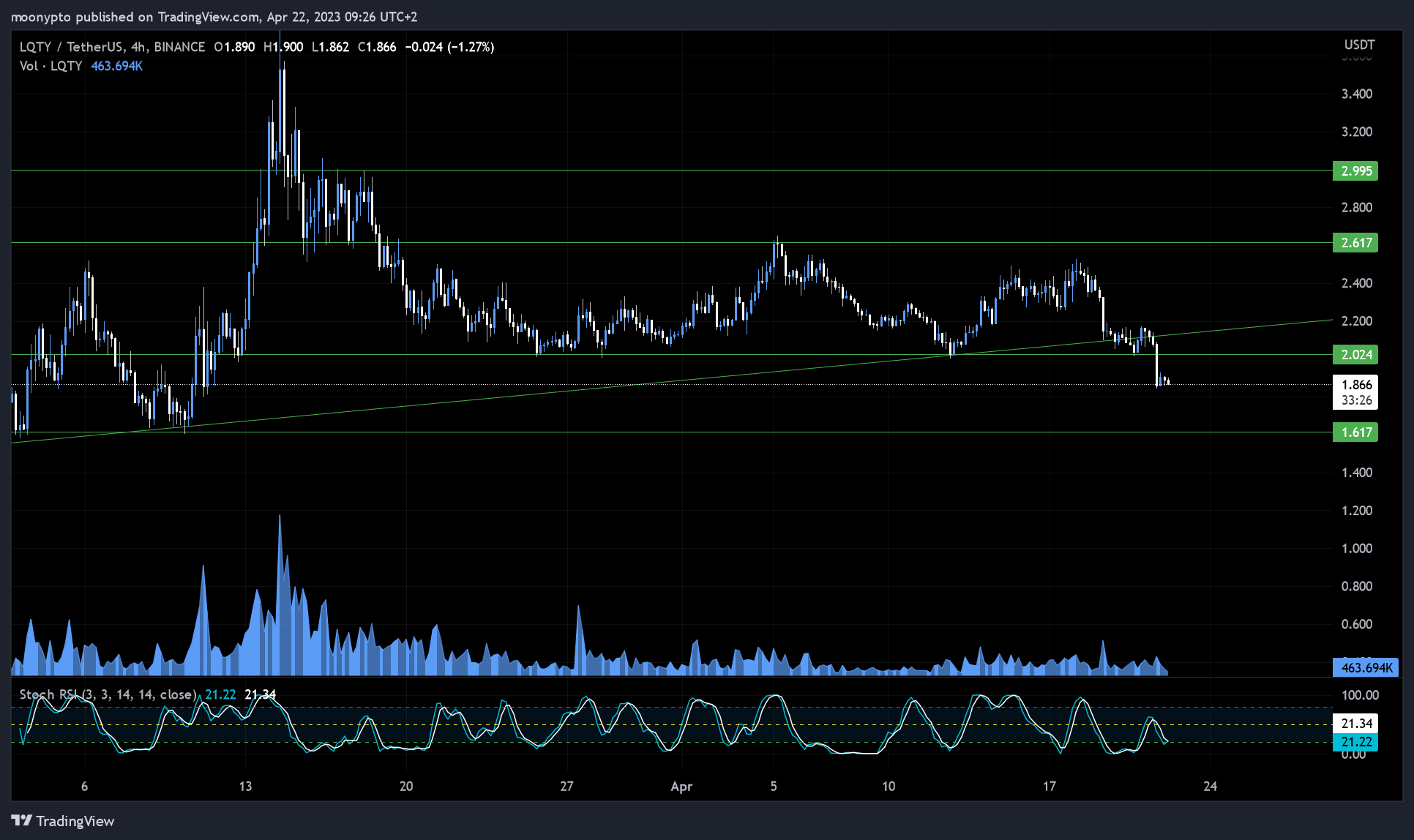Click the 2.617 price level label
Viewport: 1414px width, 840px height.
pyautogui.click(x=1355, y=243)
